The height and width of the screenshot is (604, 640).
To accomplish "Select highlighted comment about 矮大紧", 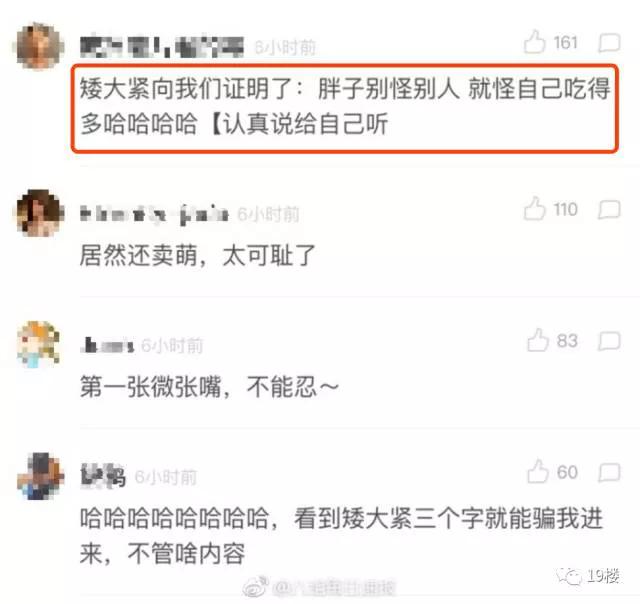I will tap(345, 109).
